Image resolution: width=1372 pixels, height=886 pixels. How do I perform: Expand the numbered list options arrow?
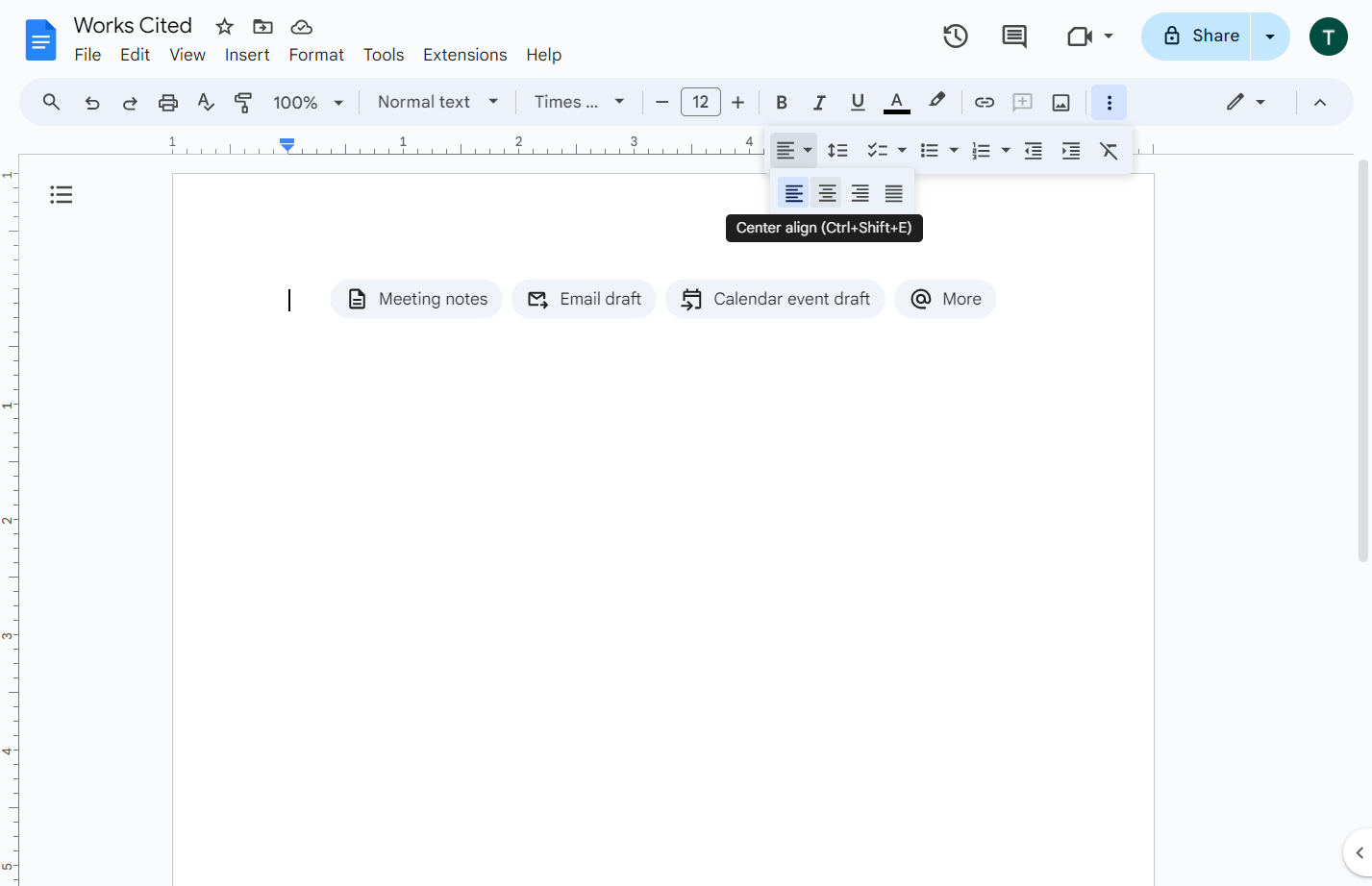1006,151
